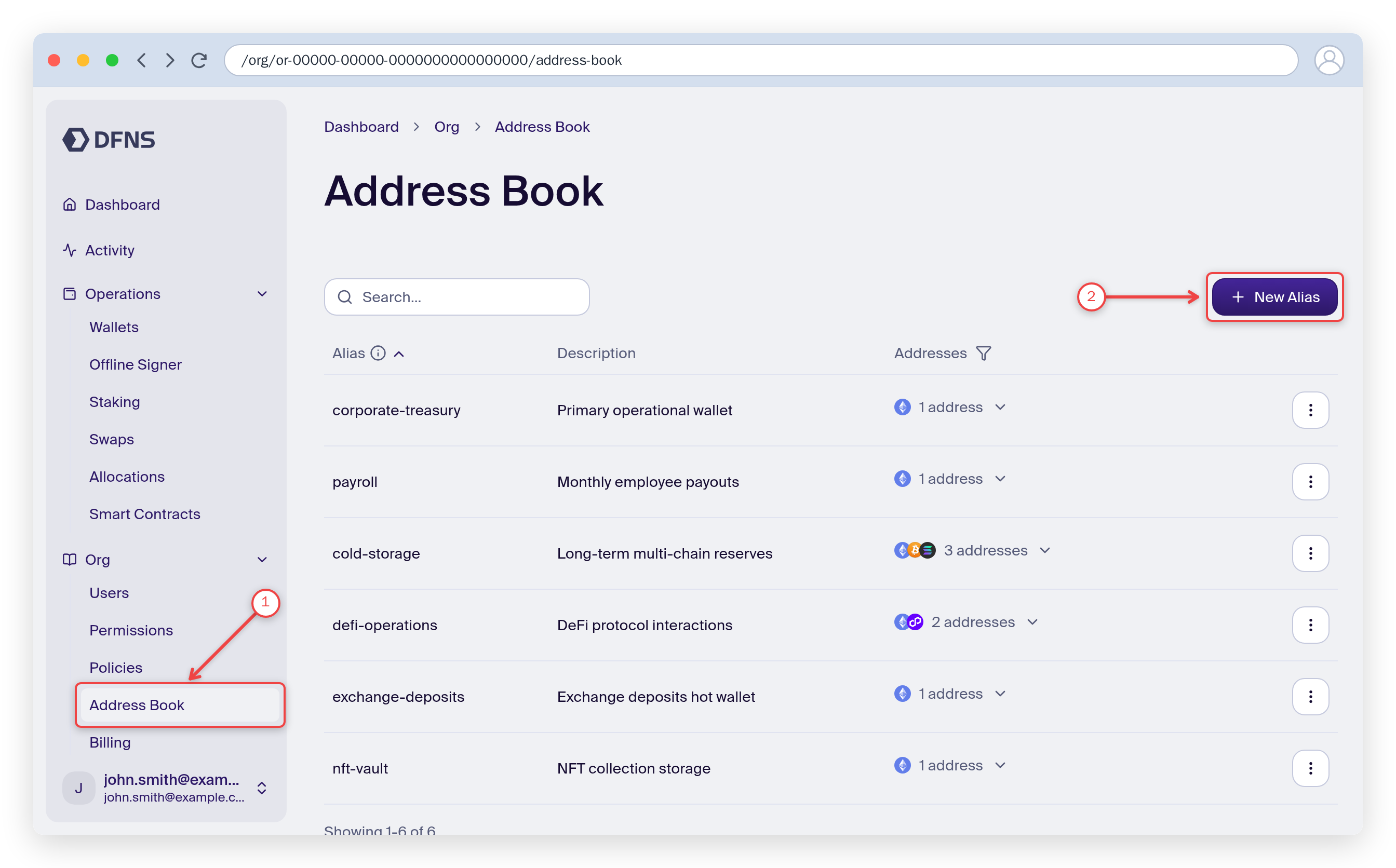The image size is (1396, 868).
Task: Collapse the Operations section chevron
Action: [262, 294]
